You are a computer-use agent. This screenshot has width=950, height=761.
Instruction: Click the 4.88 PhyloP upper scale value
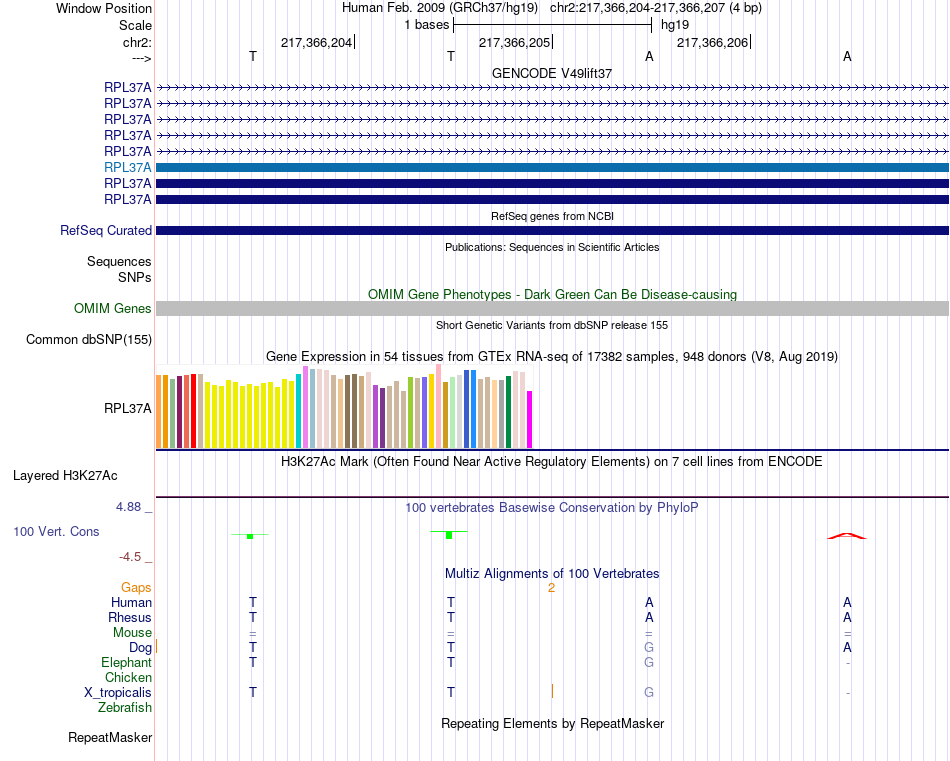pyautogui.click(x=128, y=507)
